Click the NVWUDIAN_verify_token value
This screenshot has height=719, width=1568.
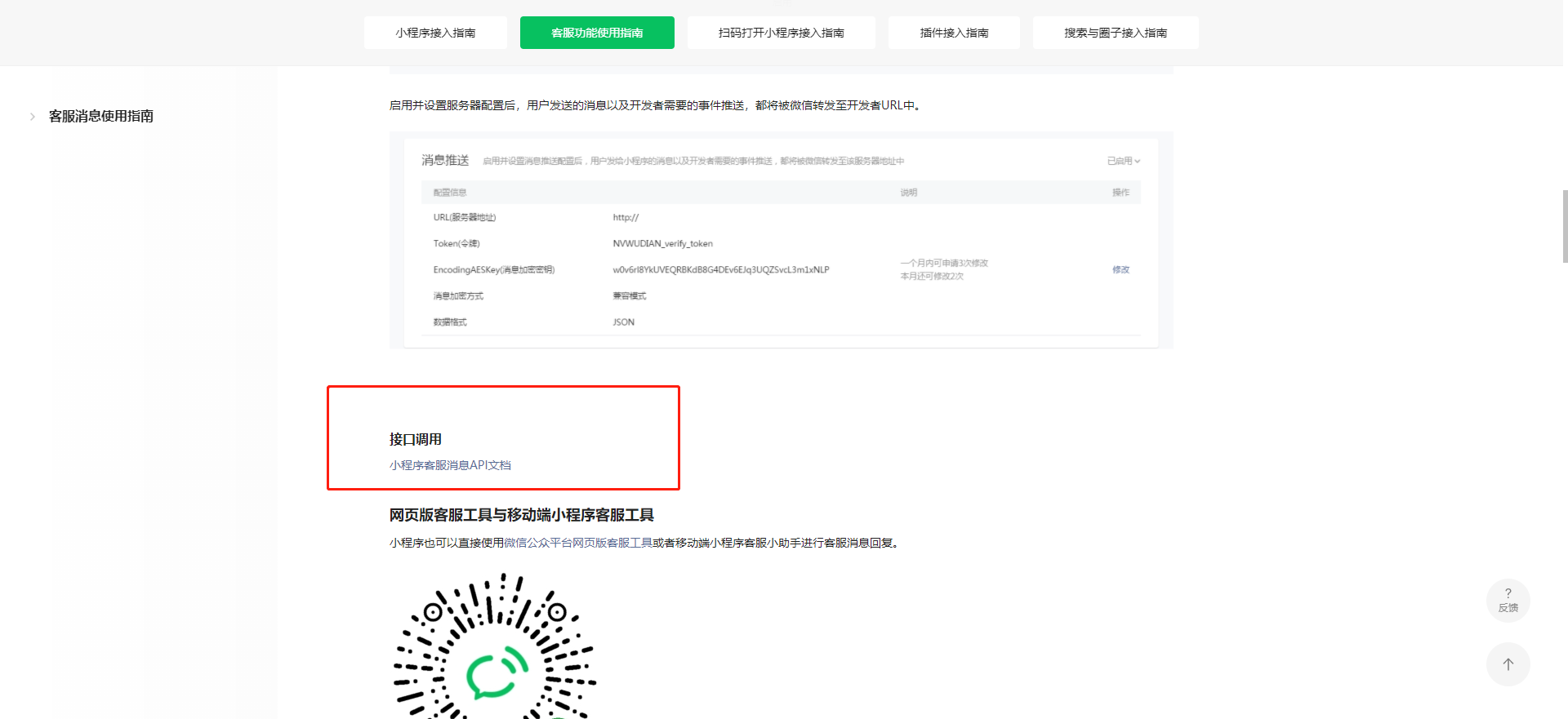[x=662, y=243]
